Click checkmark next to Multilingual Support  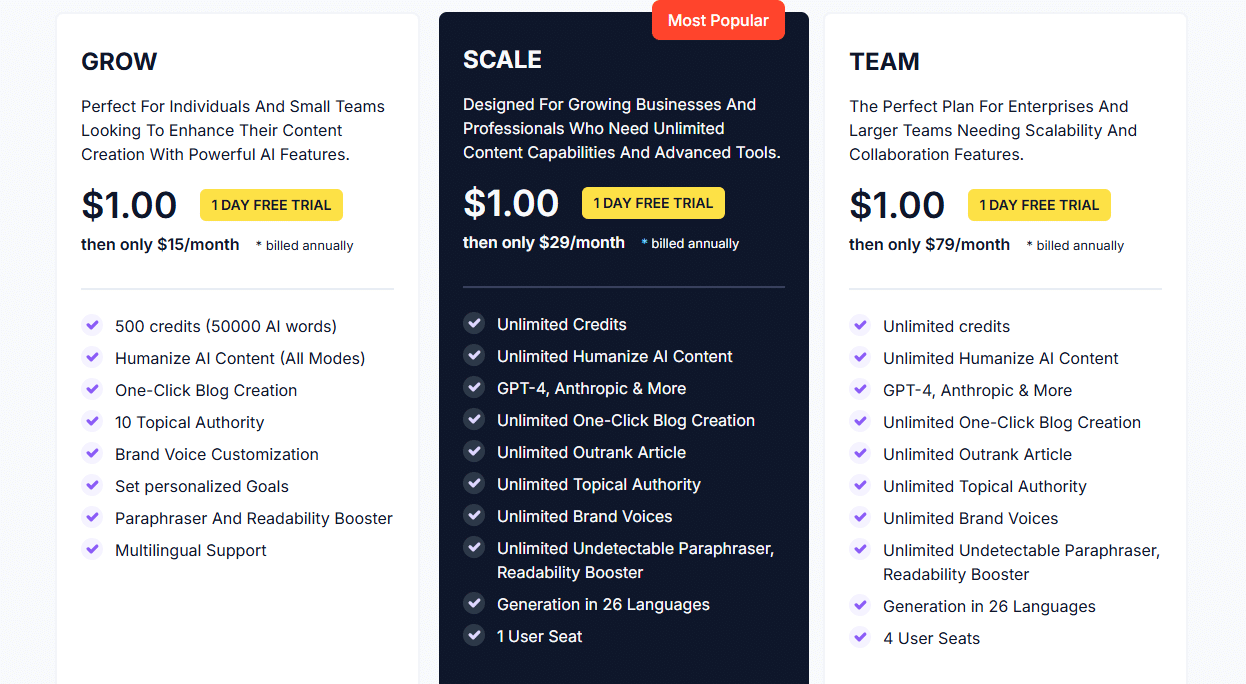[x=92, y=549]
